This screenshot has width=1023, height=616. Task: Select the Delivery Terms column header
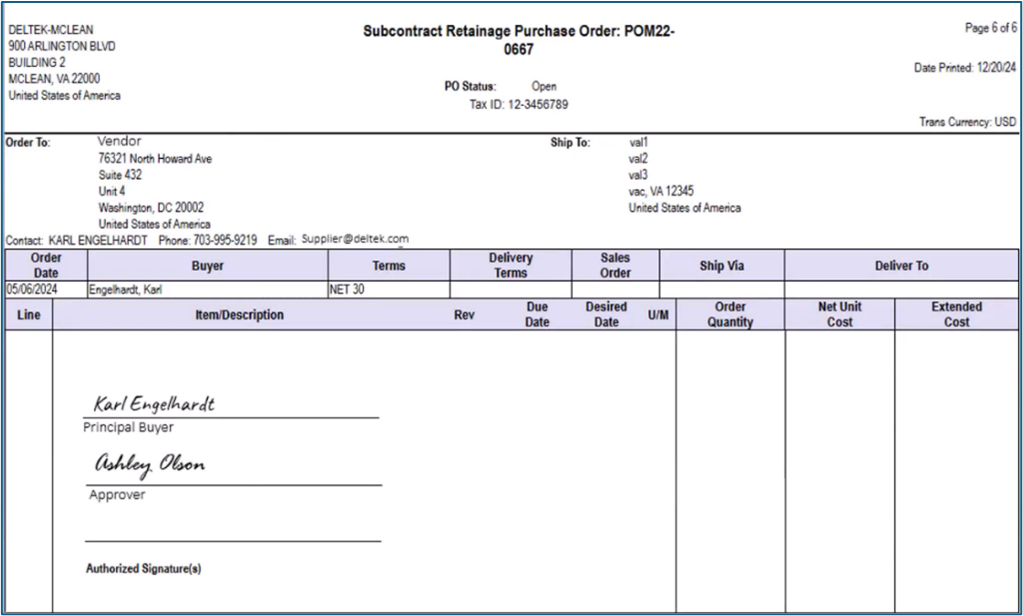(510, 266)
